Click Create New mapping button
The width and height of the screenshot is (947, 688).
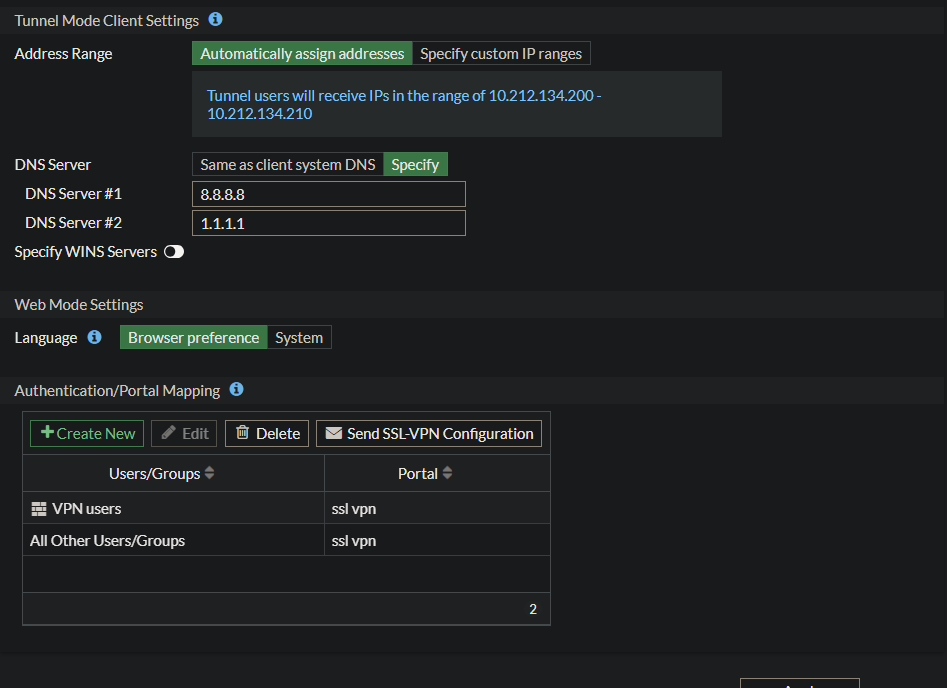(87, 433)
